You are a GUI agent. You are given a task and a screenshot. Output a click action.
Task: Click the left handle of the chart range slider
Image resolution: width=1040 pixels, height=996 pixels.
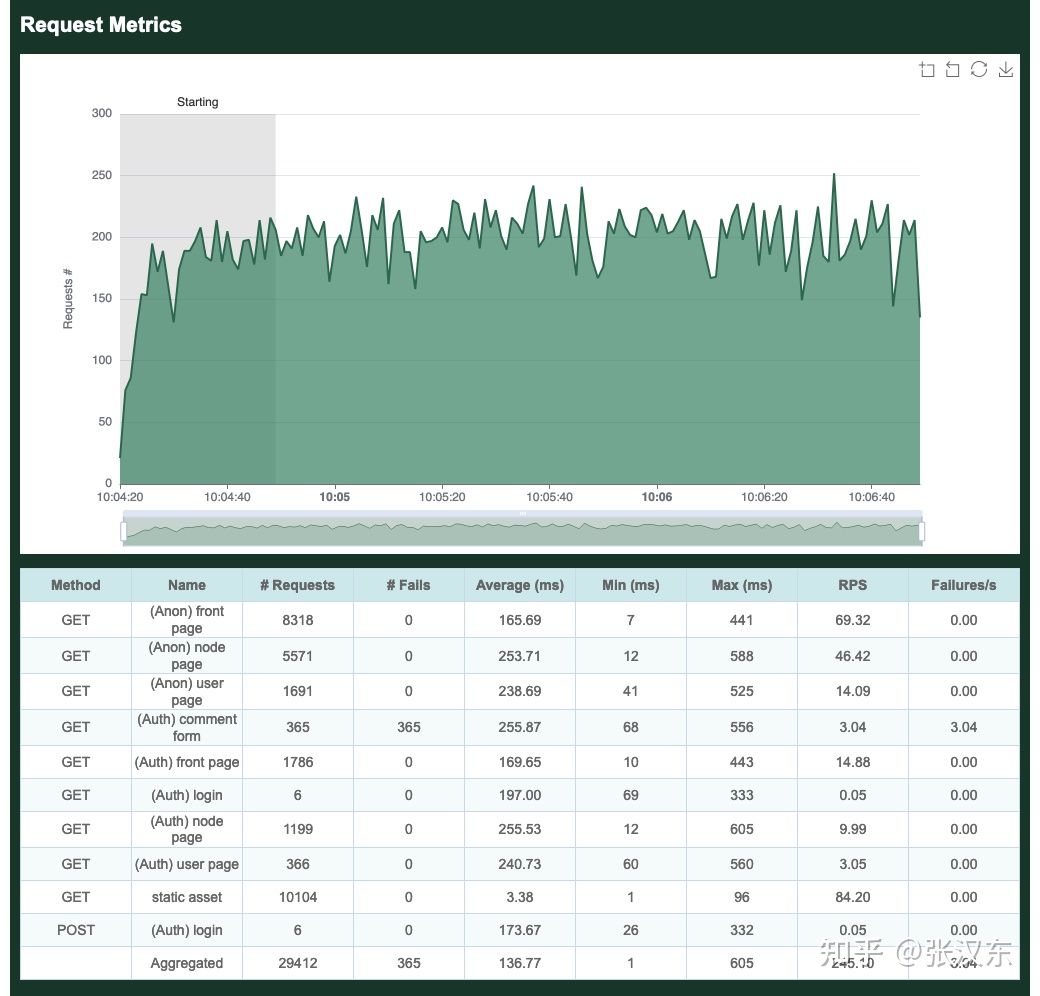point(124,531)
